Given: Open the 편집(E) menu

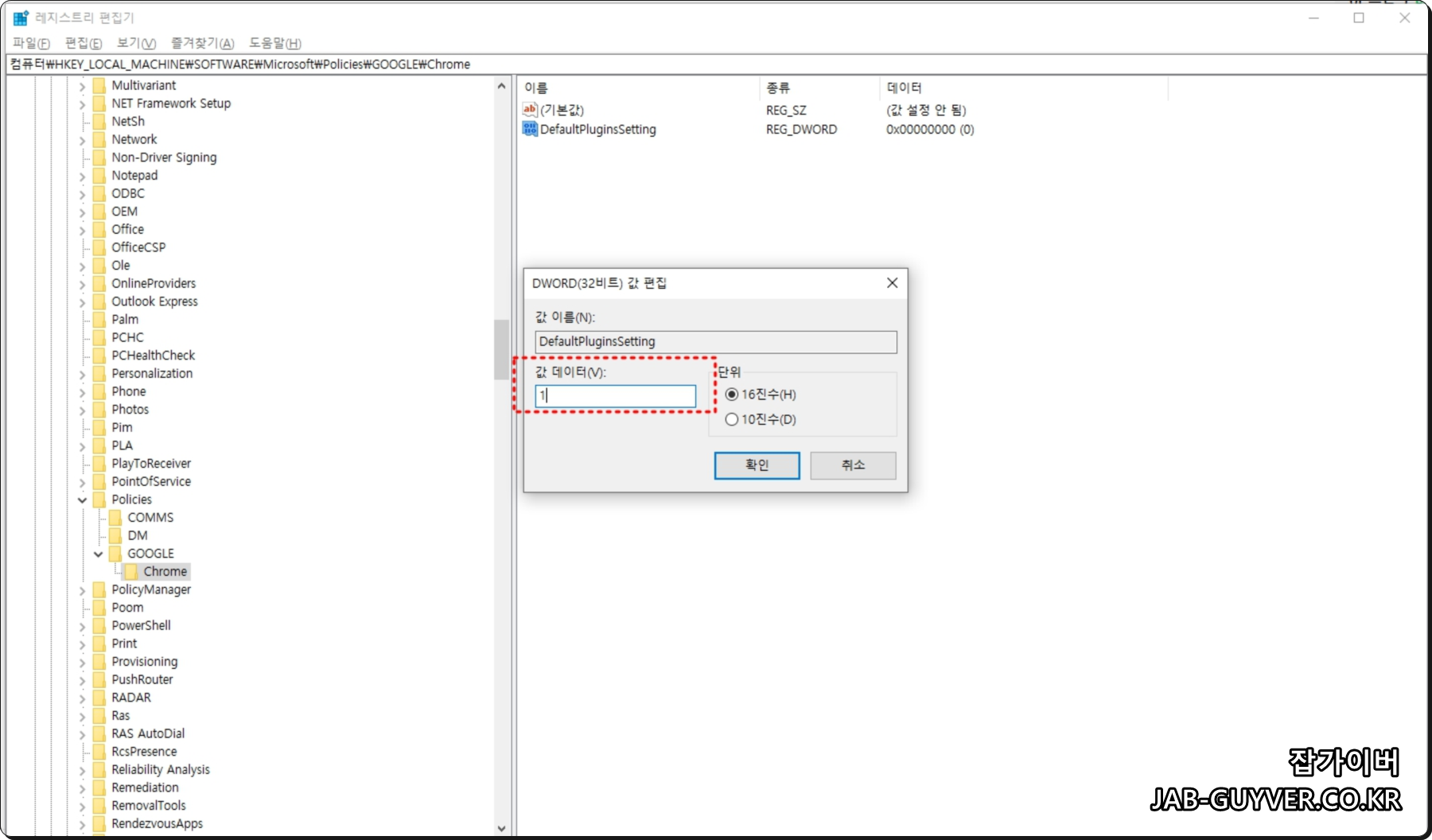Looking at the screenshot, I should coord(84,43).
